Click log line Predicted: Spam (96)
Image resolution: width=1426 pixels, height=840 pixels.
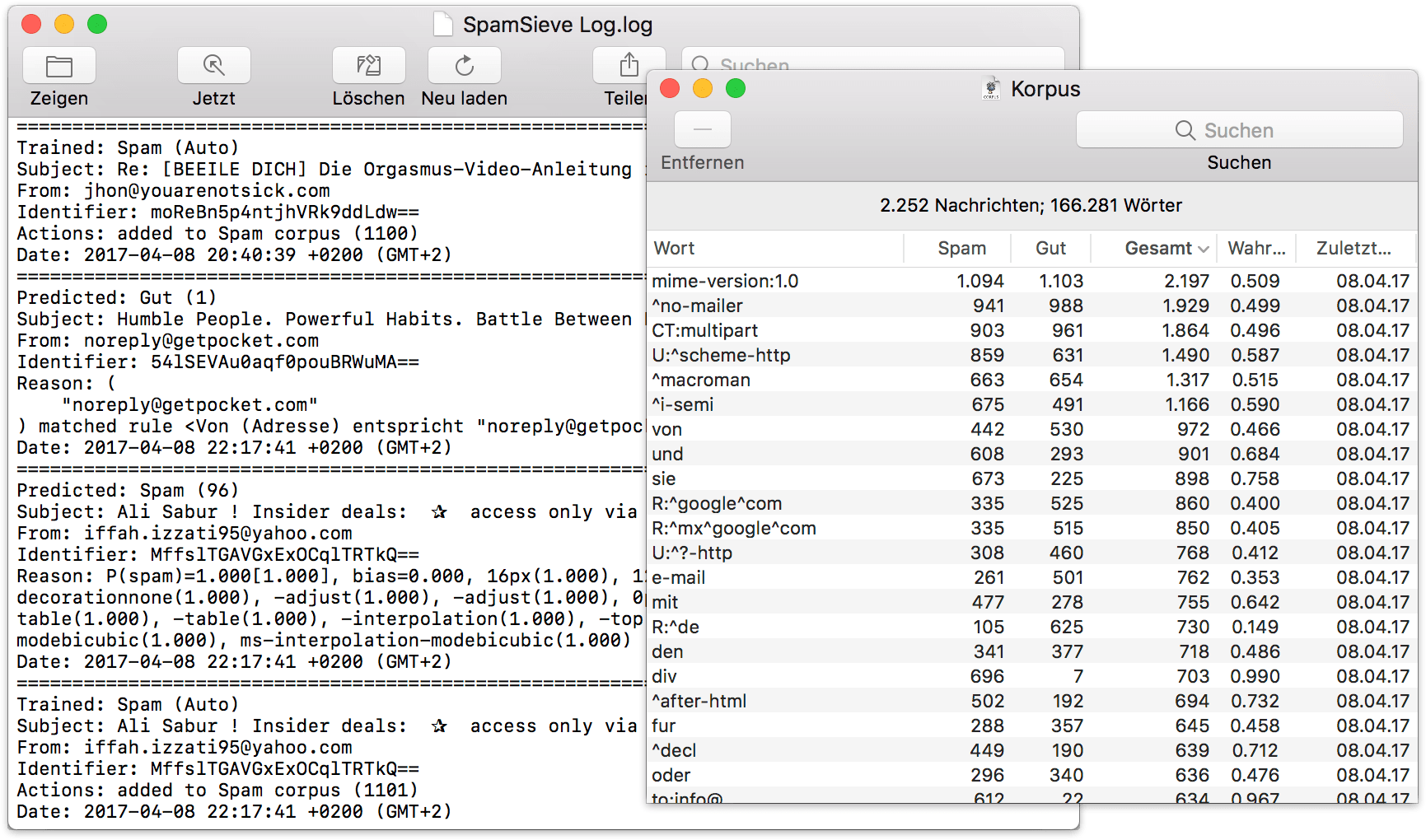tap(128, 490)
